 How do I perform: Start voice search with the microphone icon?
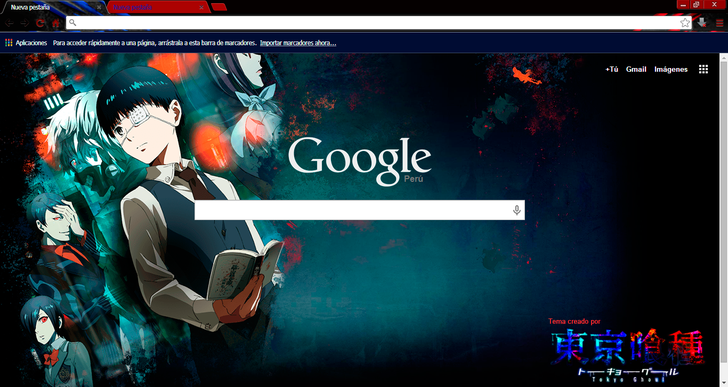[516, 210]
